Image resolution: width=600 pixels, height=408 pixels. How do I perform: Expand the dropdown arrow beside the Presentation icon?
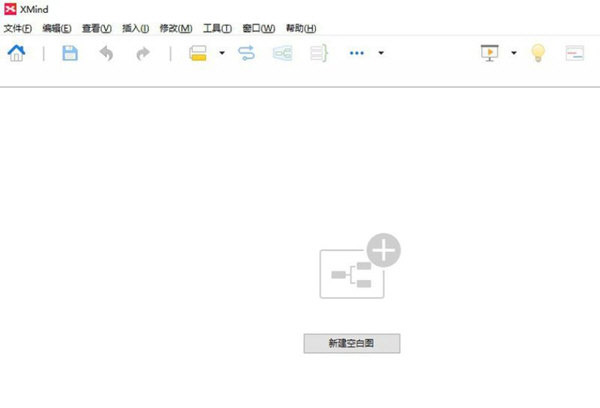pos(514,53)
